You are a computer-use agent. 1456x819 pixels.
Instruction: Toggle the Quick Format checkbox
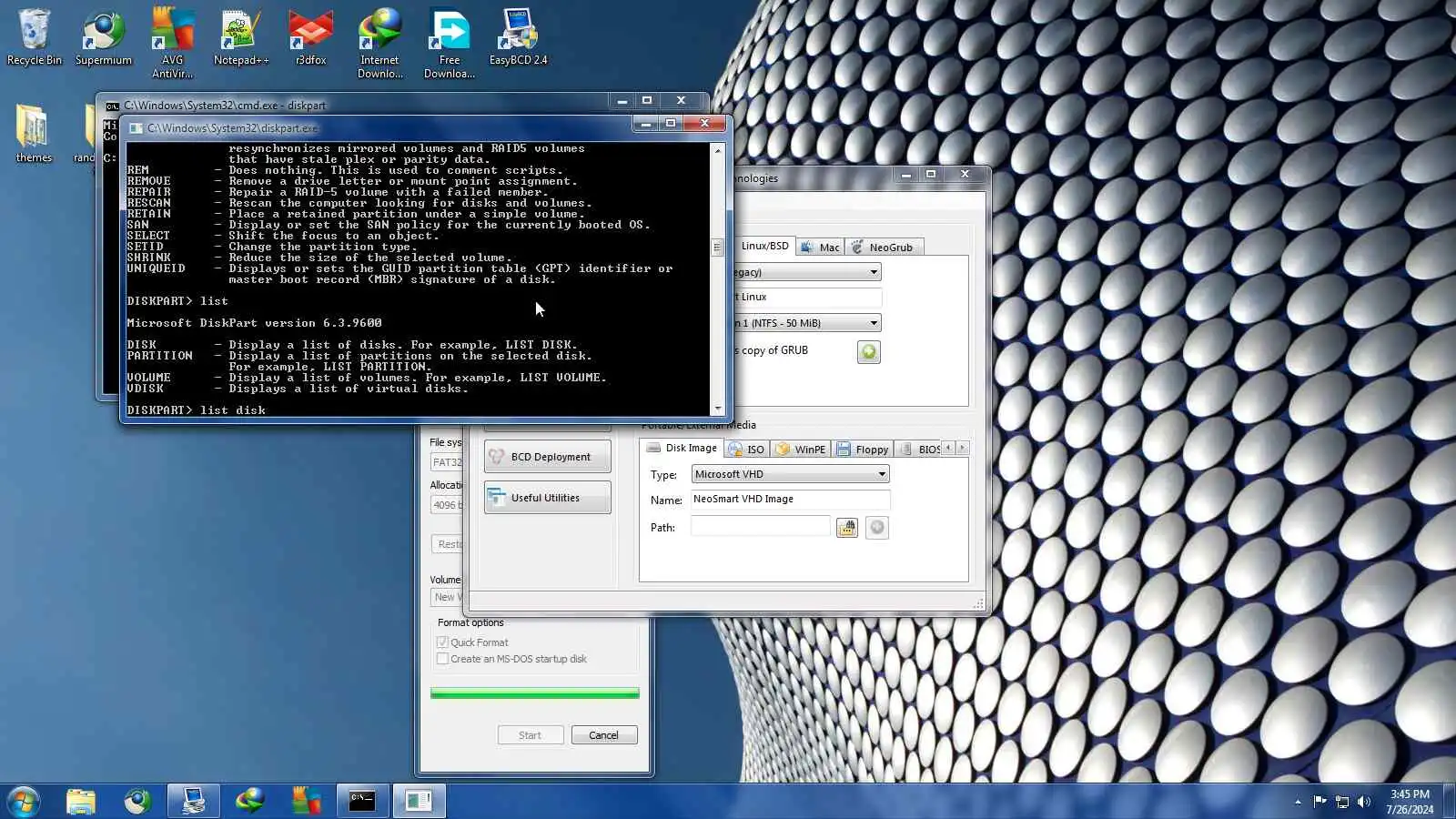coord(442,642)
